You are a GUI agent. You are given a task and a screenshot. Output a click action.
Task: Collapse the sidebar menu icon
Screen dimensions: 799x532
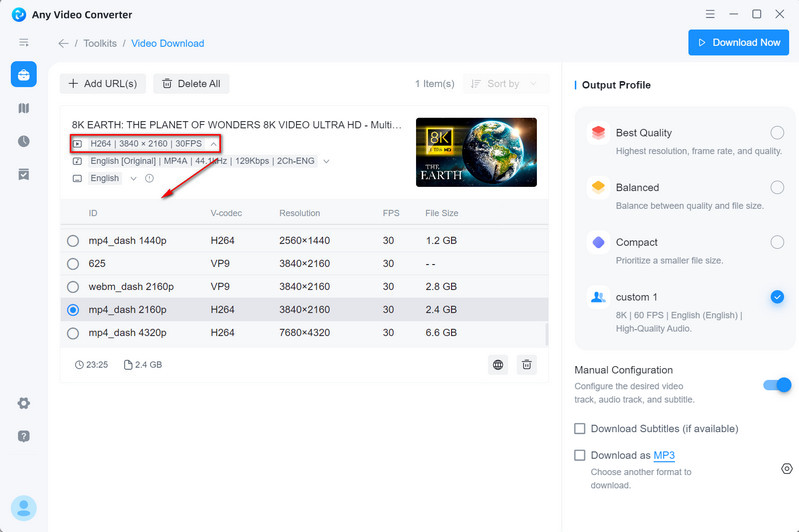23,42
